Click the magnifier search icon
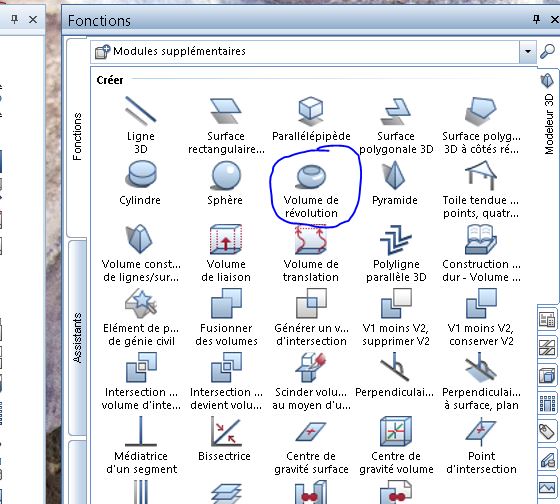The height and width of the screenshot is (504, 560). (x=548, y=51)
